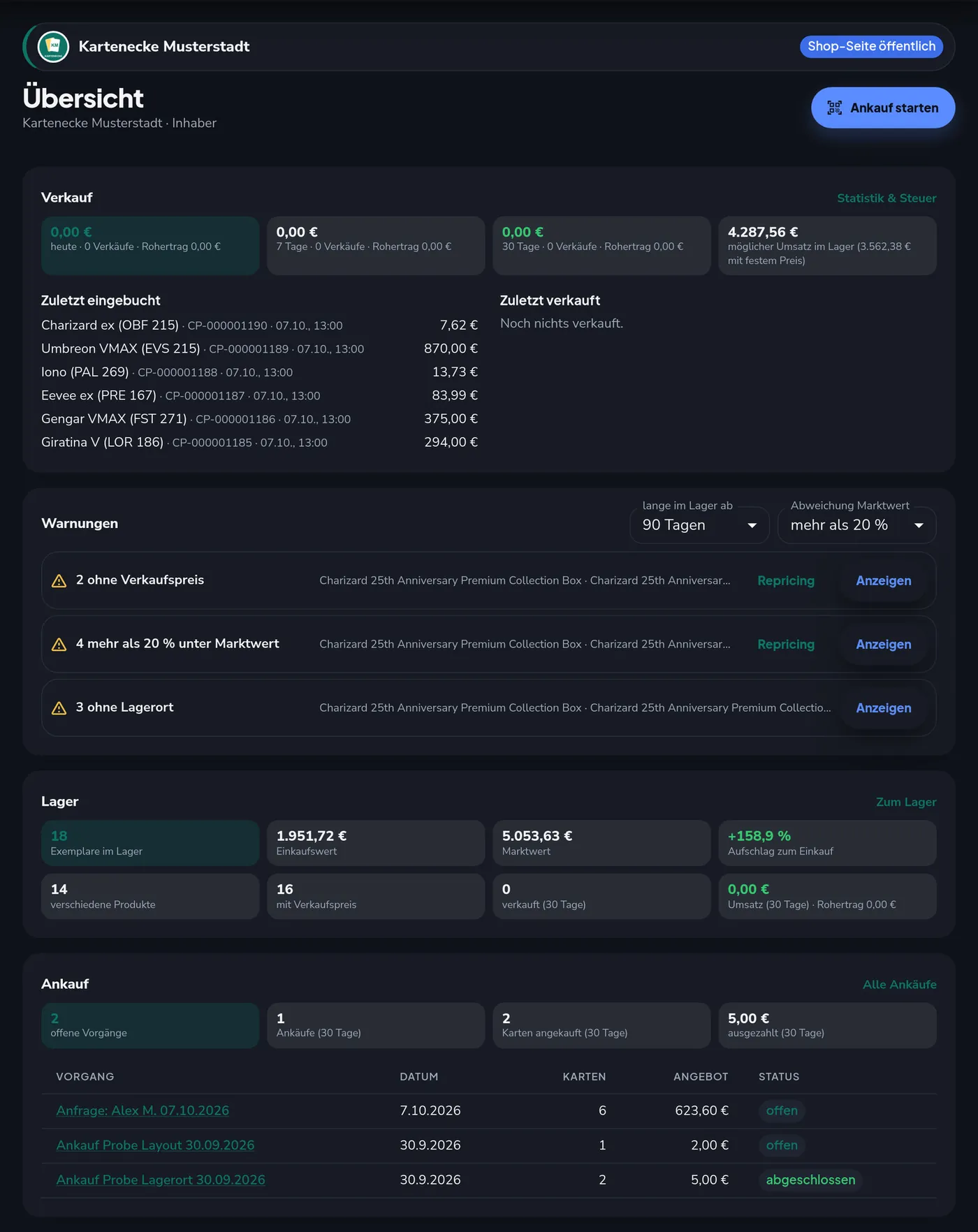Select the 18 Exemplare im Lager tile
The width and height of the screenshot is (978, 1232).
click(x=150, y=844)
